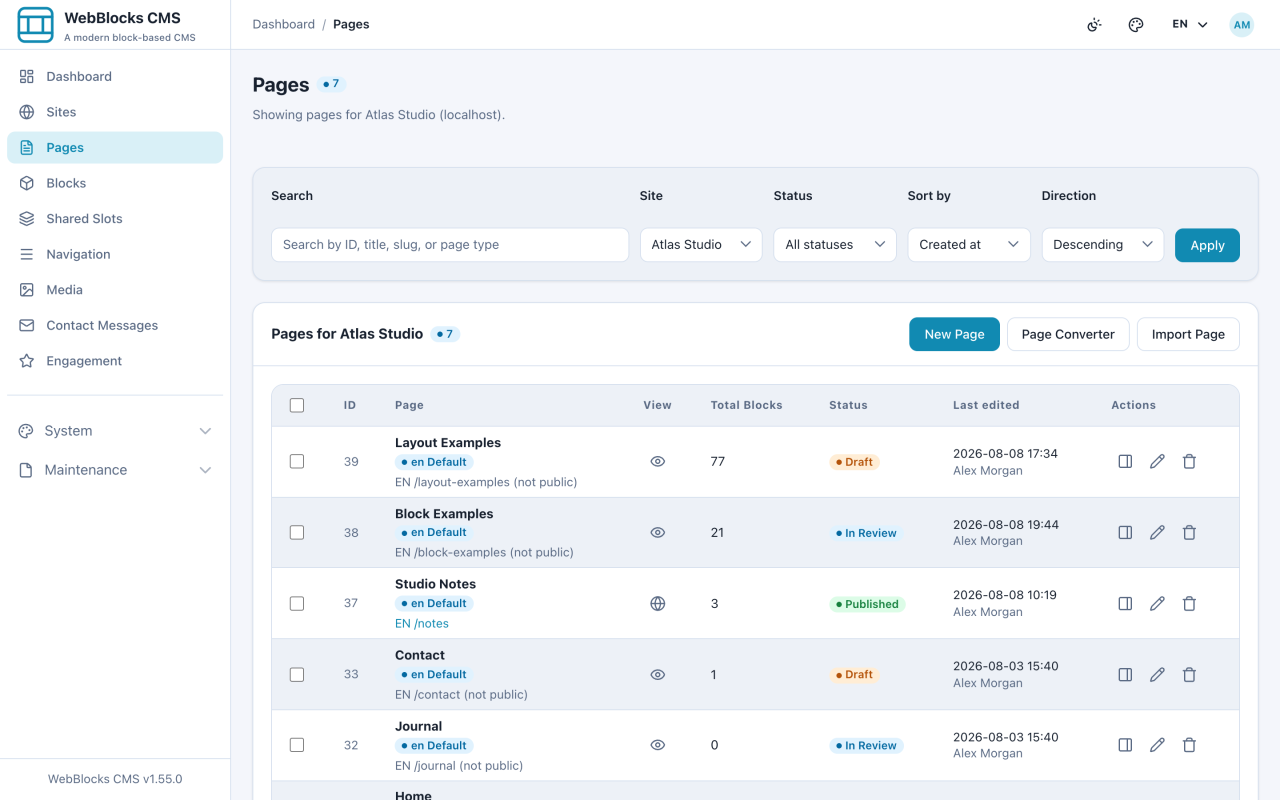Click the Apply filter button
The image size is (1280, 800).
[1207, 245]
